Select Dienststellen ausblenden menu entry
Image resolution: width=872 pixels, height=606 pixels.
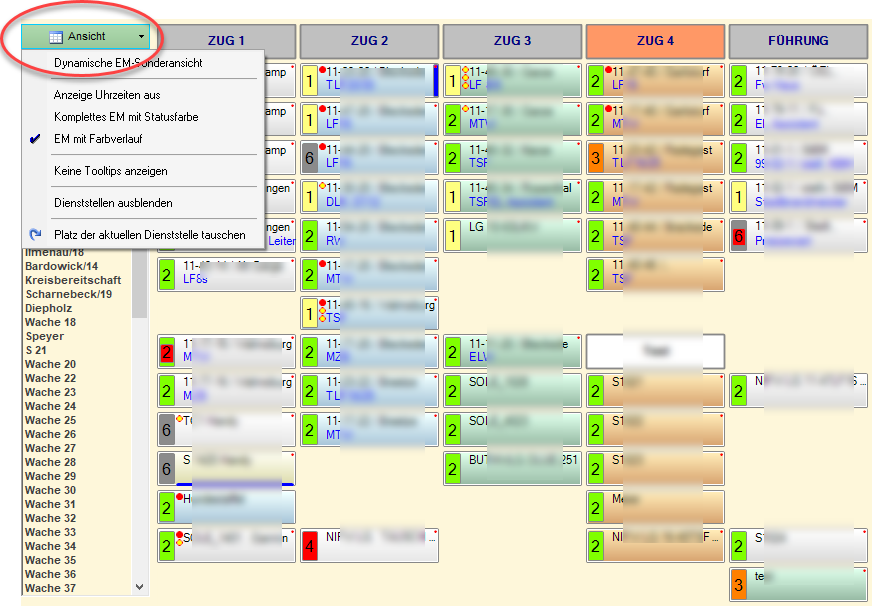(113, 203)
